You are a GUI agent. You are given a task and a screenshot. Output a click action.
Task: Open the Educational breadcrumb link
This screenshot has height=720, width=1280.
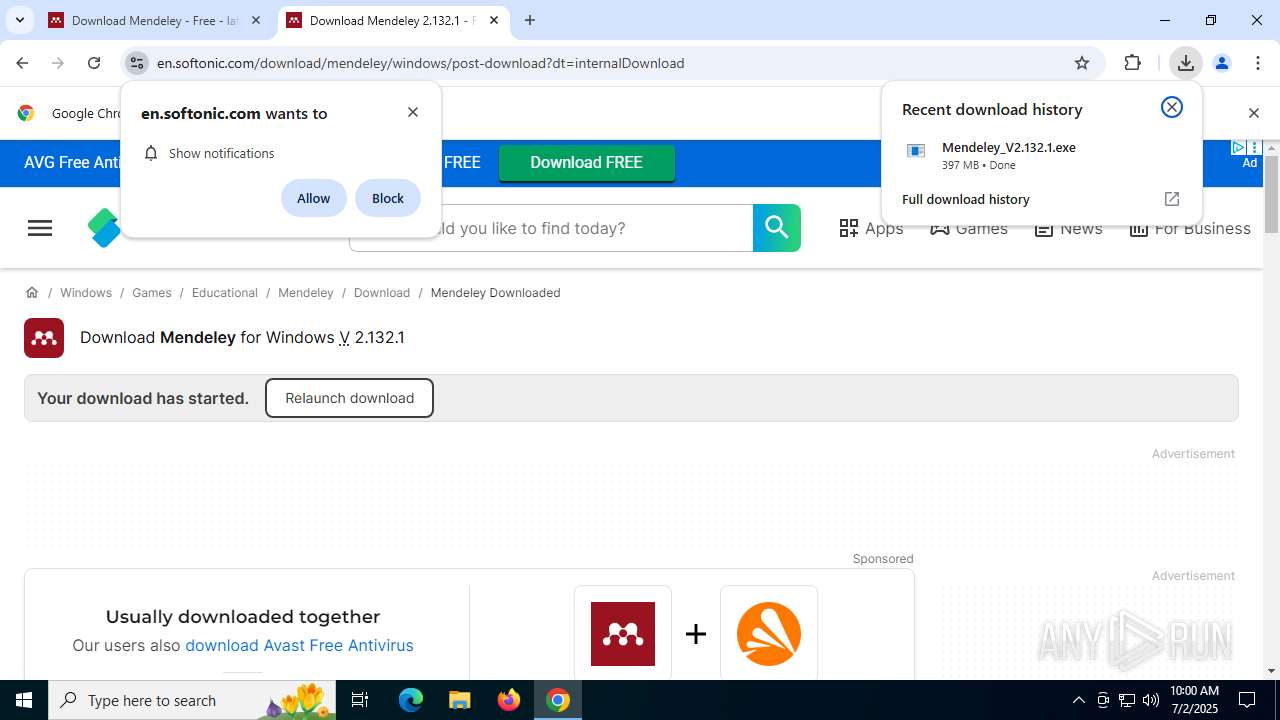pyautogui.click(x=225, y=292)
